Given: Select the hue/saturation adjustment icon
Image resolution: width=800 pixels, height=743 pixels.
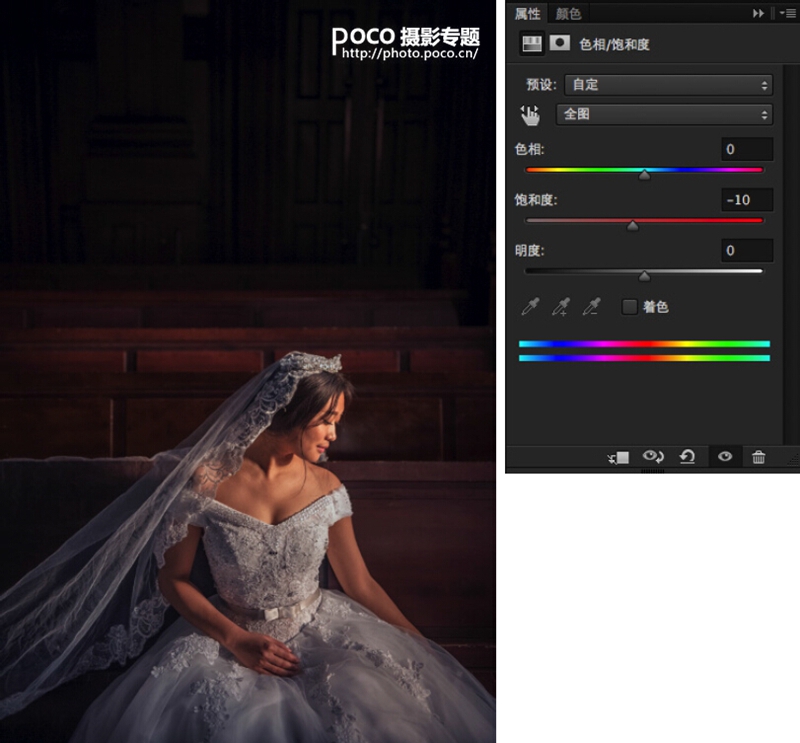Looking at the screenshot, I should (x=532, y=43).
